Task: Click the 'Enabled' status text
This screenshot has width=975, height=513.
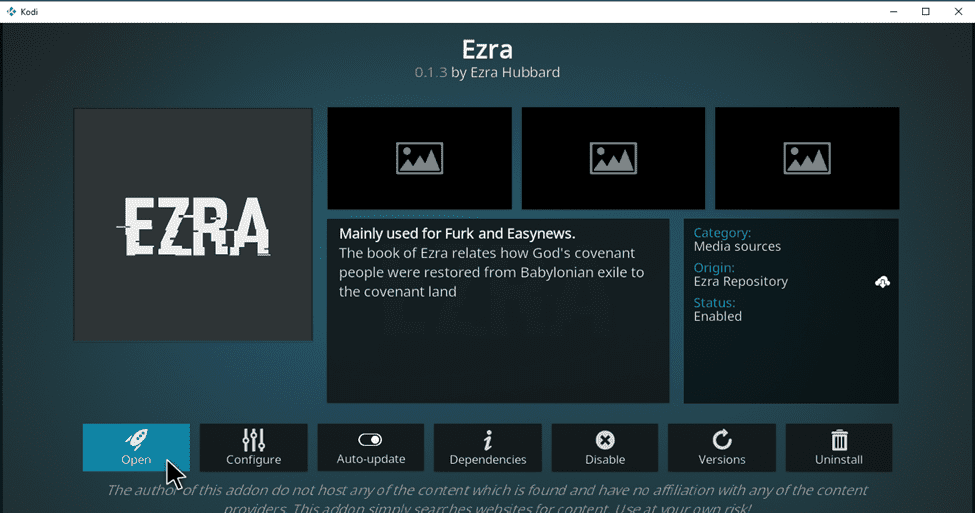Action: (x=718, y=316)
